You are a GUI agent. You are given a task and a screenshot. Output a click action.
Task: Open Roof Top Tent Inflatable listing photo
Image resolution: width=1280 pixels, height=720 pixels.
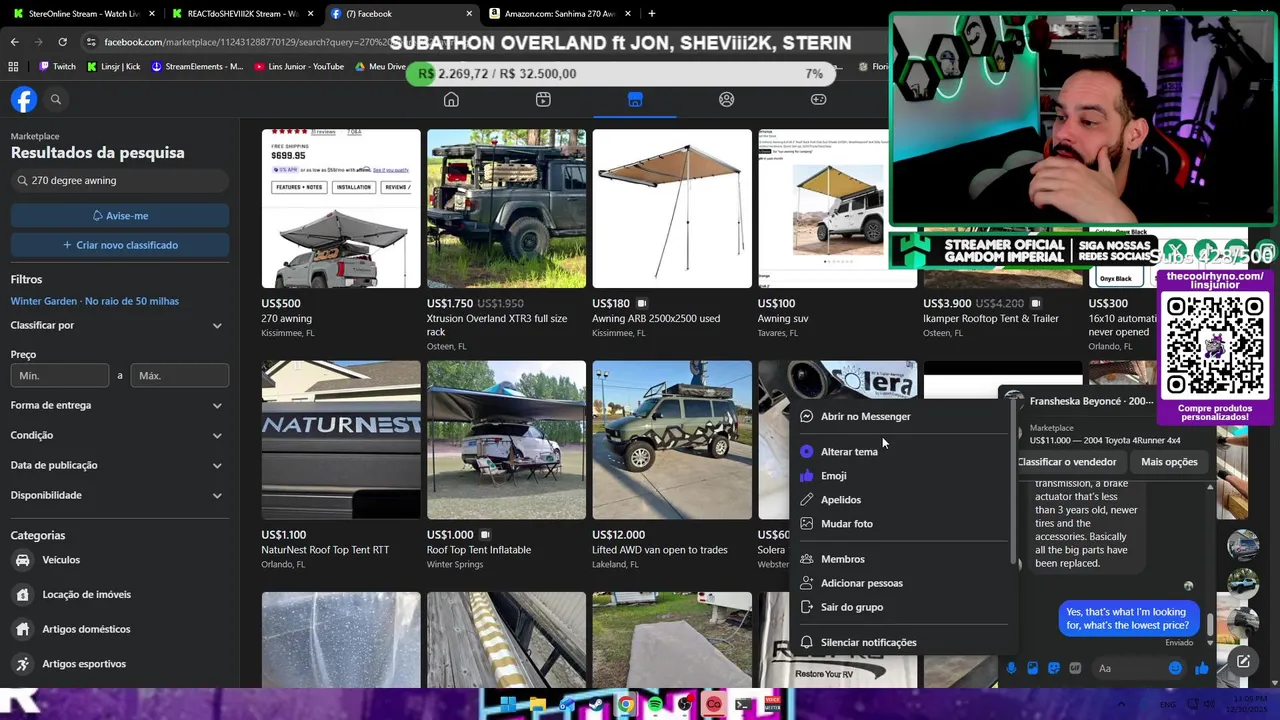click(x=506, y=440)
